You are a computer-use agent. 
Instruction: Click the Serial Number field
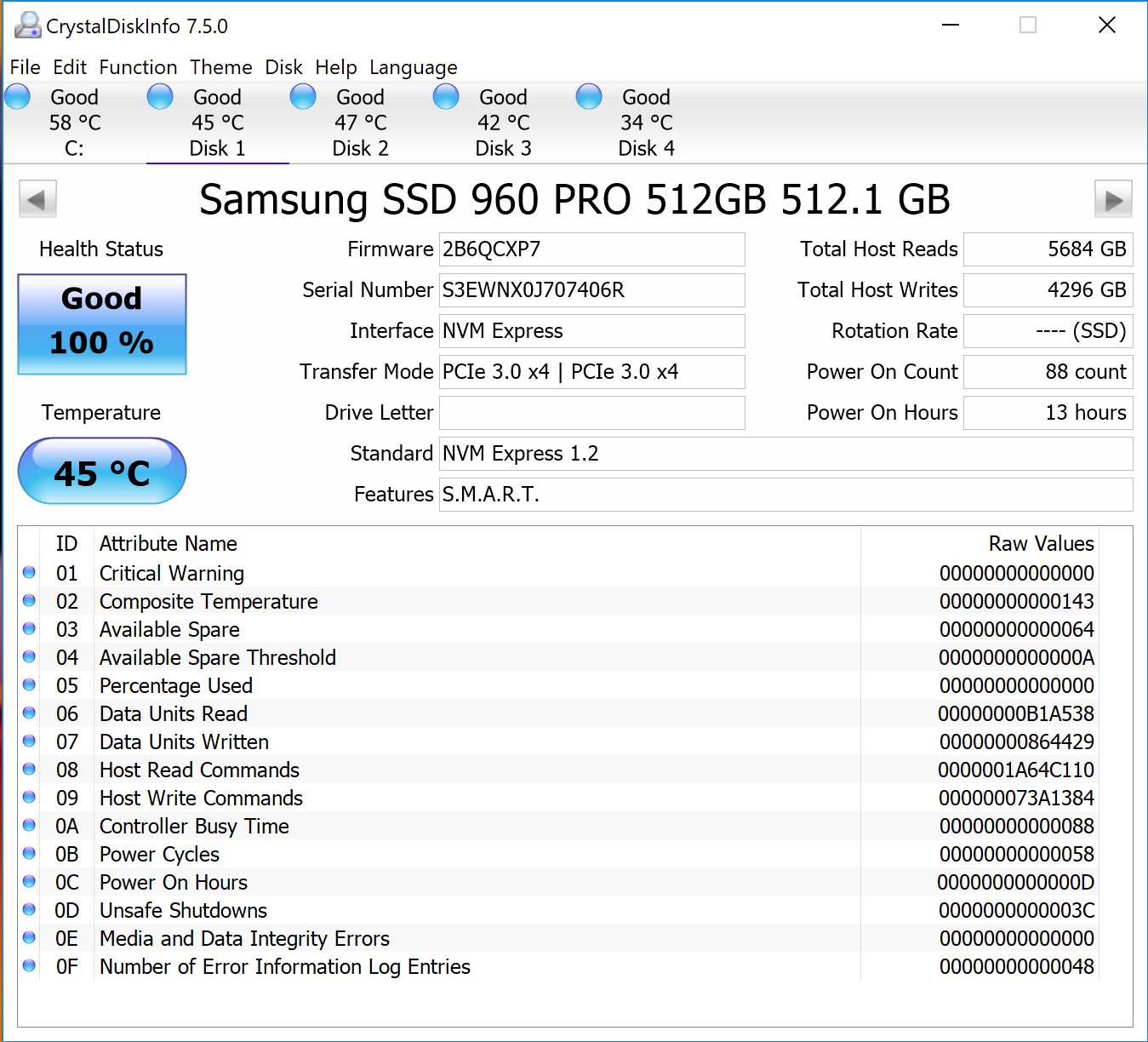point(591,290)
